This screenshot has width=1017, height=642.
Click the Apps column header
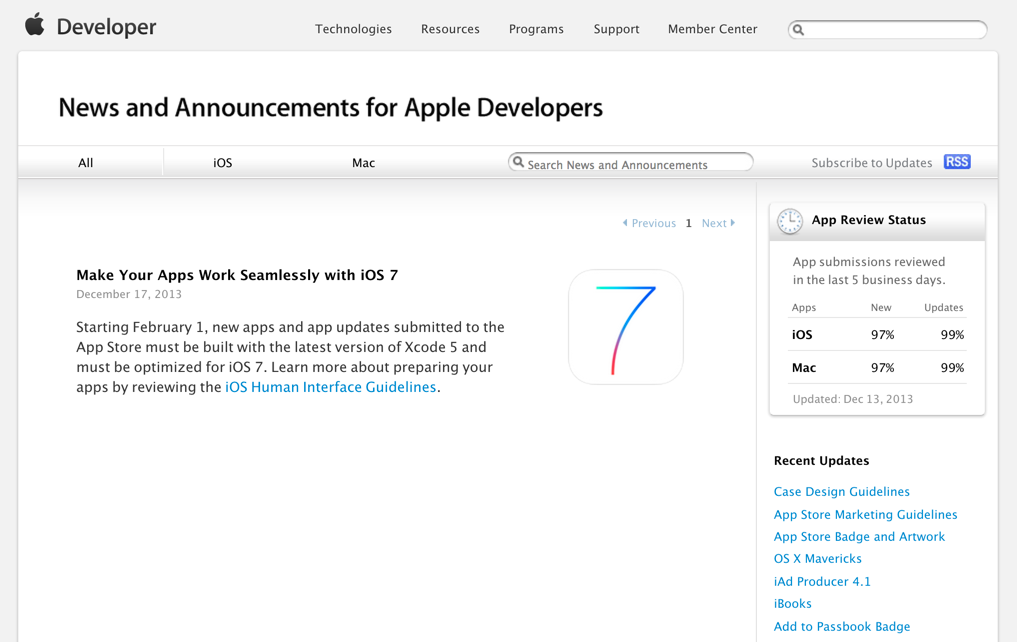point(804,307)
